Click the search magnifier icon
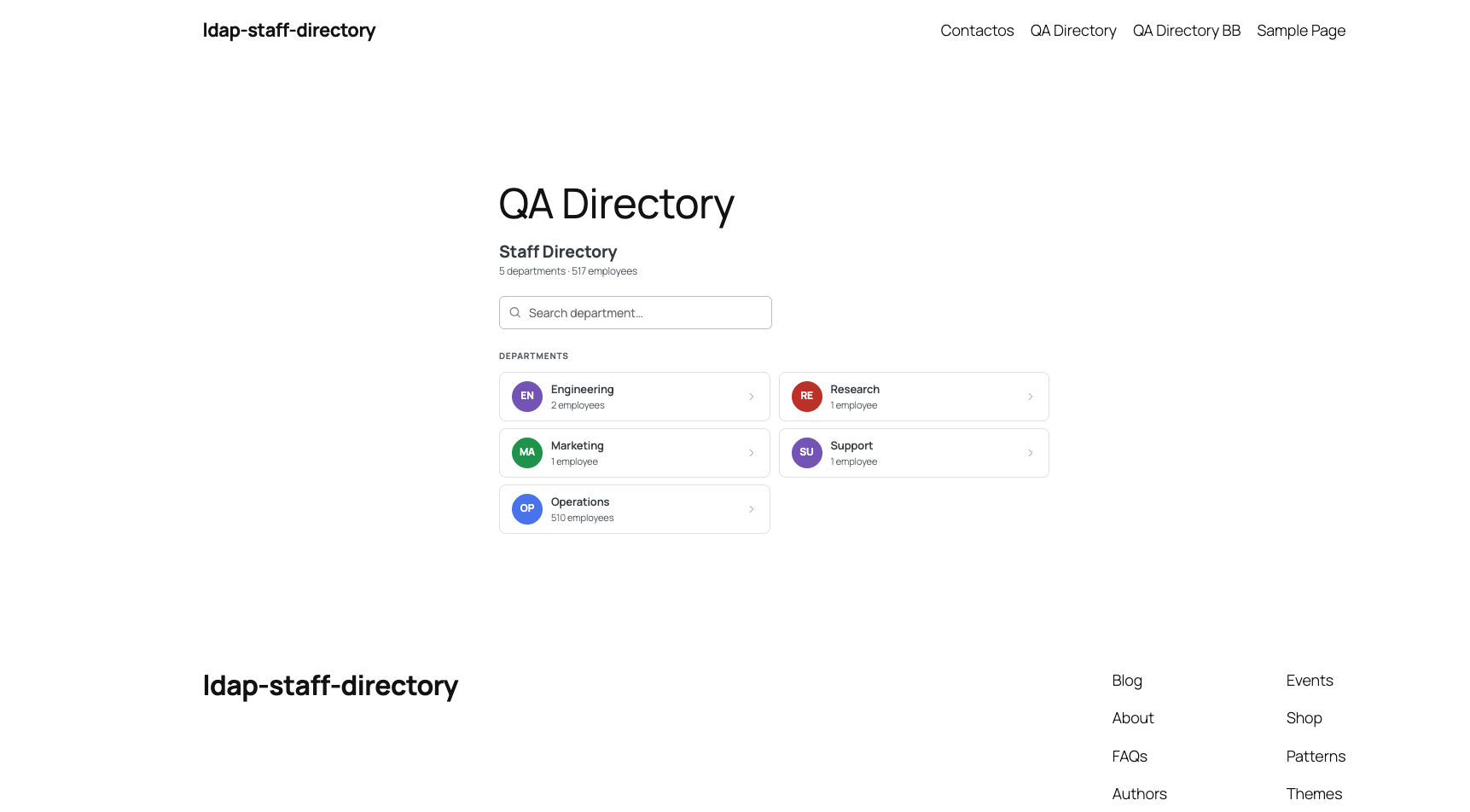This screenshot has width=1470, height=812. pyautogui.click(x=515, y=313)
